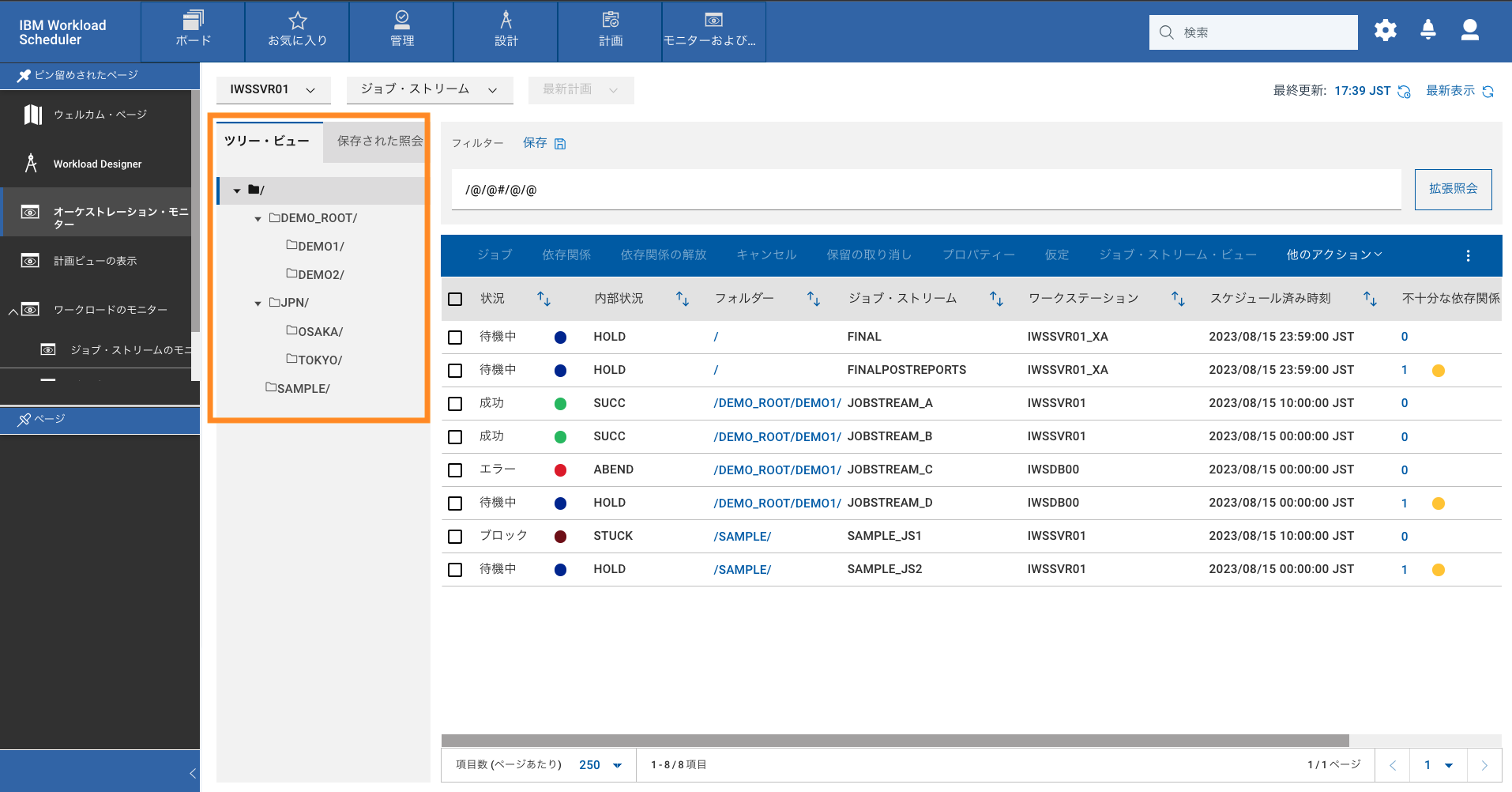Click the green SUCC status dot for JOBSTREAM_A
The image size is (1512, 792).
point(561,404)
